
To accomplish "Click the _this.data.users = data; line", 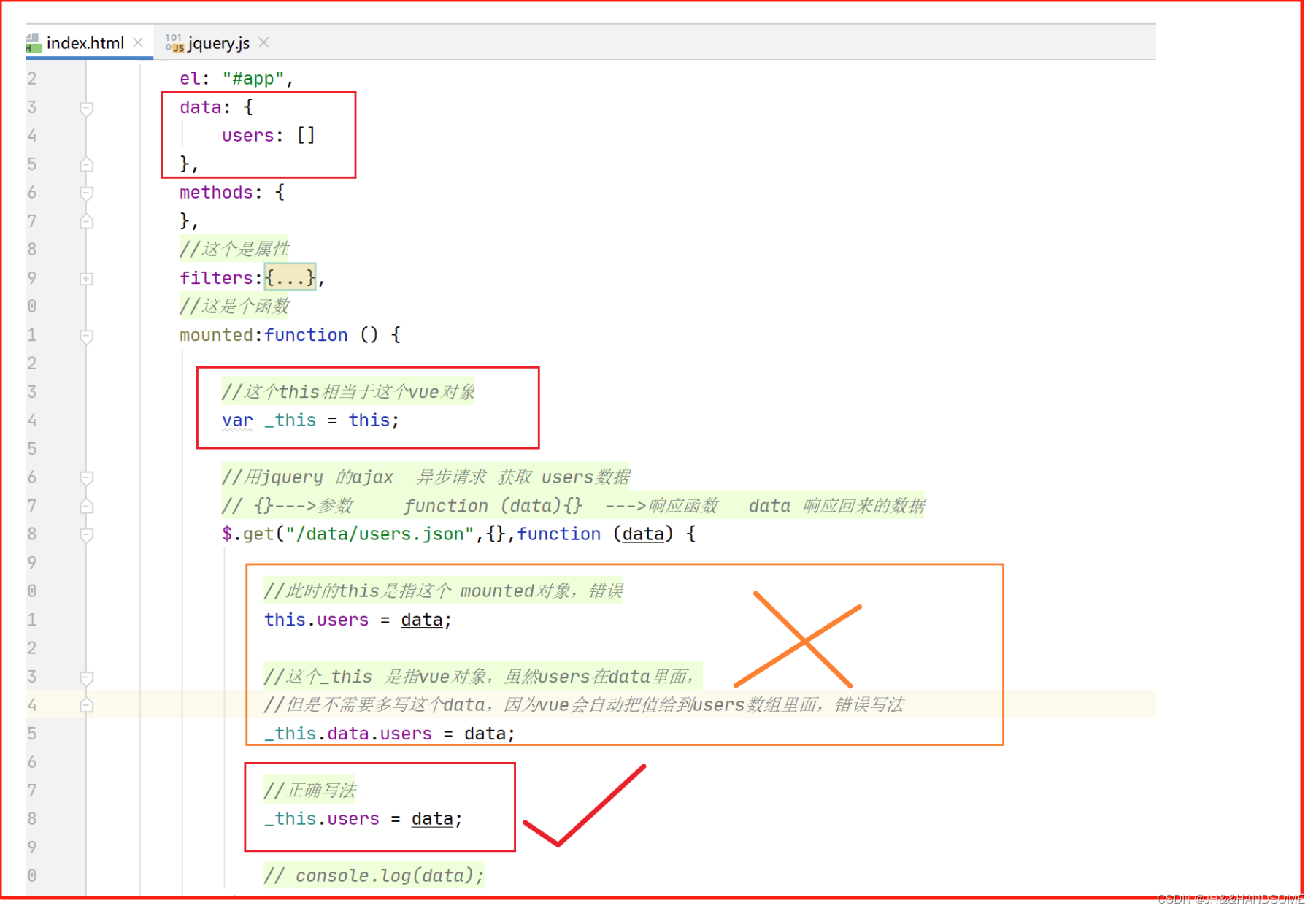I will [390, 733].
